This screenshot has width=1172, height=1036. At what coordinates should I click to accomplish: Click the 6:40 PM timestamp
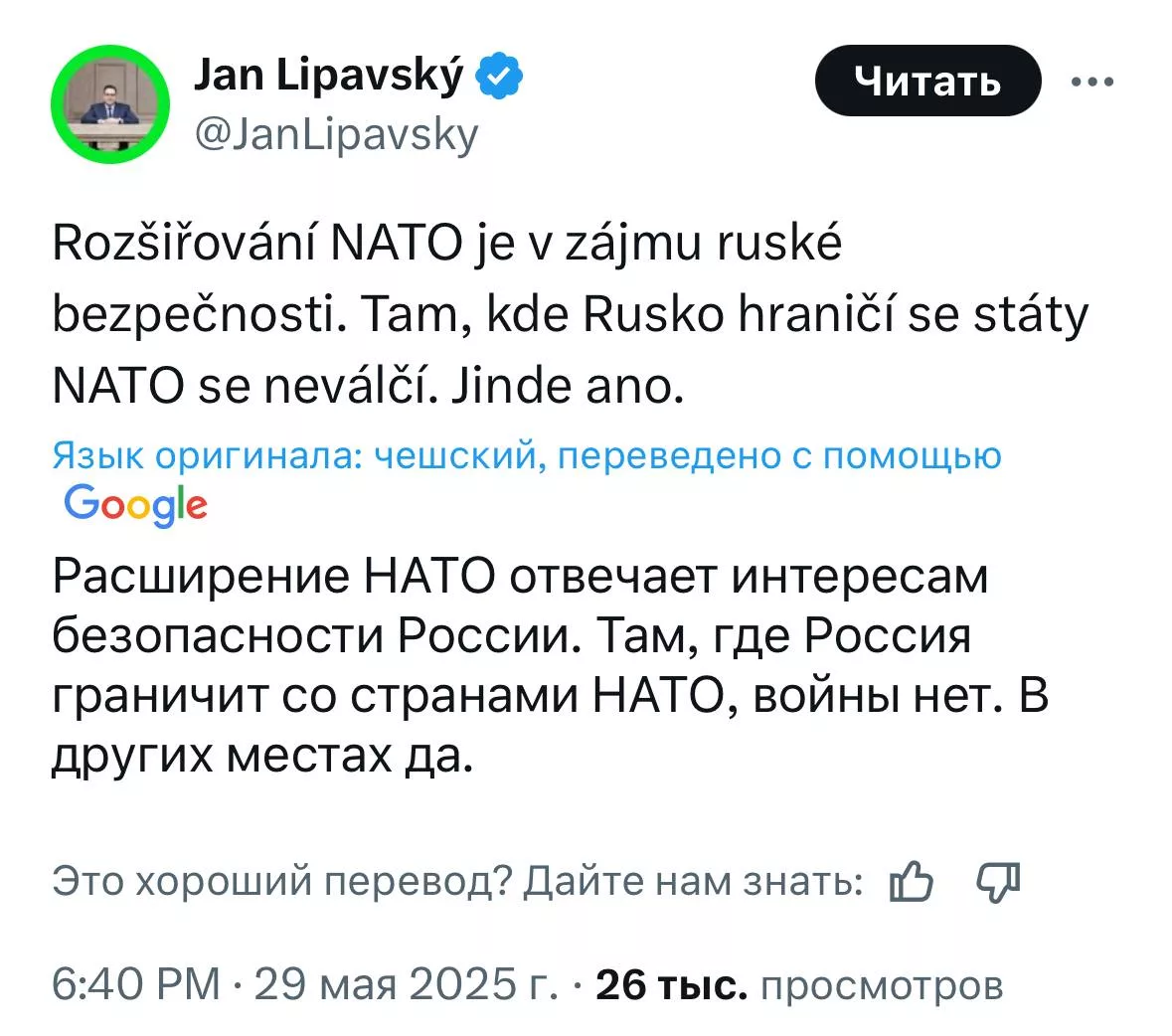click(x=136, y=984)
